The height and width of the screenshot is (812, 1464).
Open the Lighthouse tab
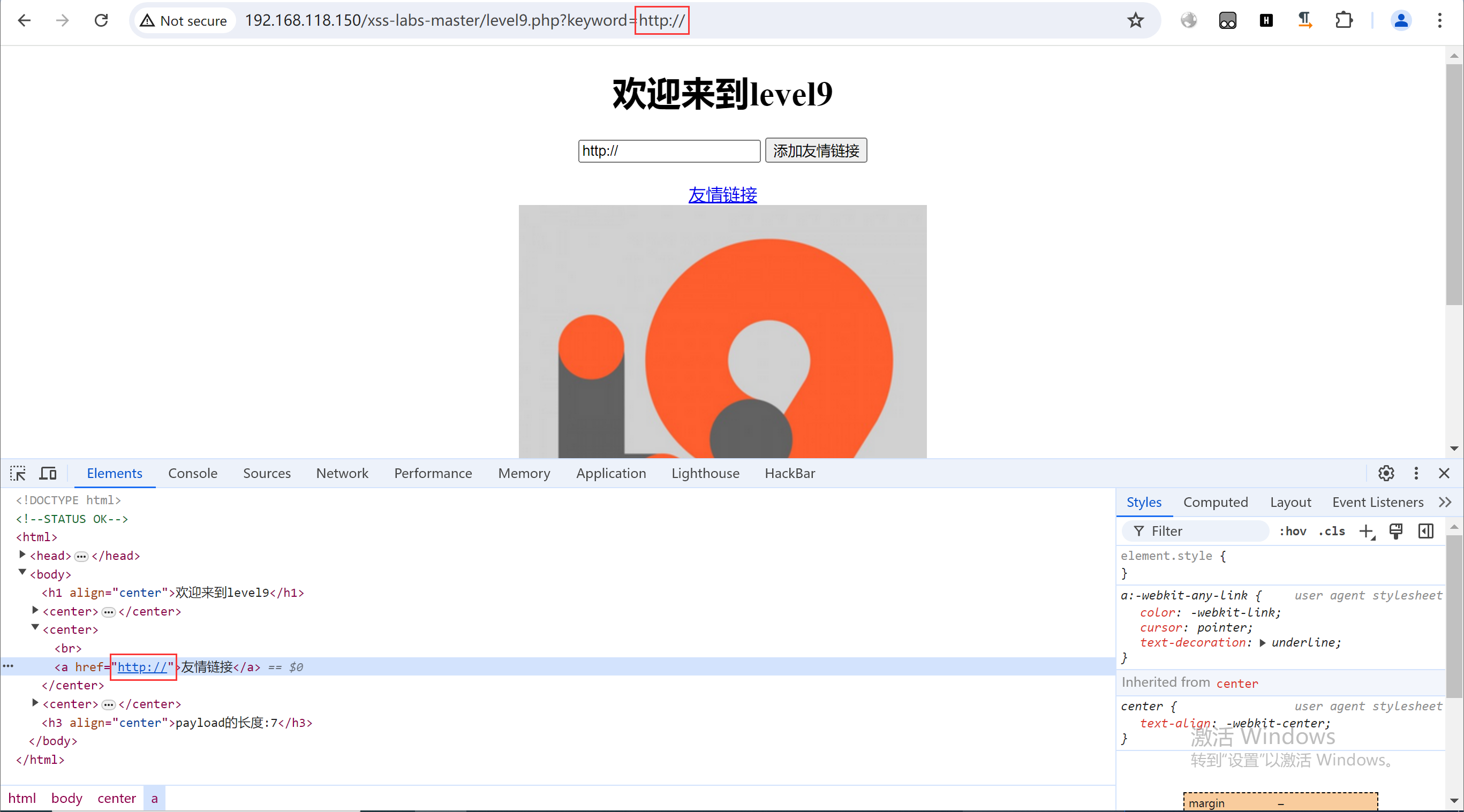click(705, 473)
